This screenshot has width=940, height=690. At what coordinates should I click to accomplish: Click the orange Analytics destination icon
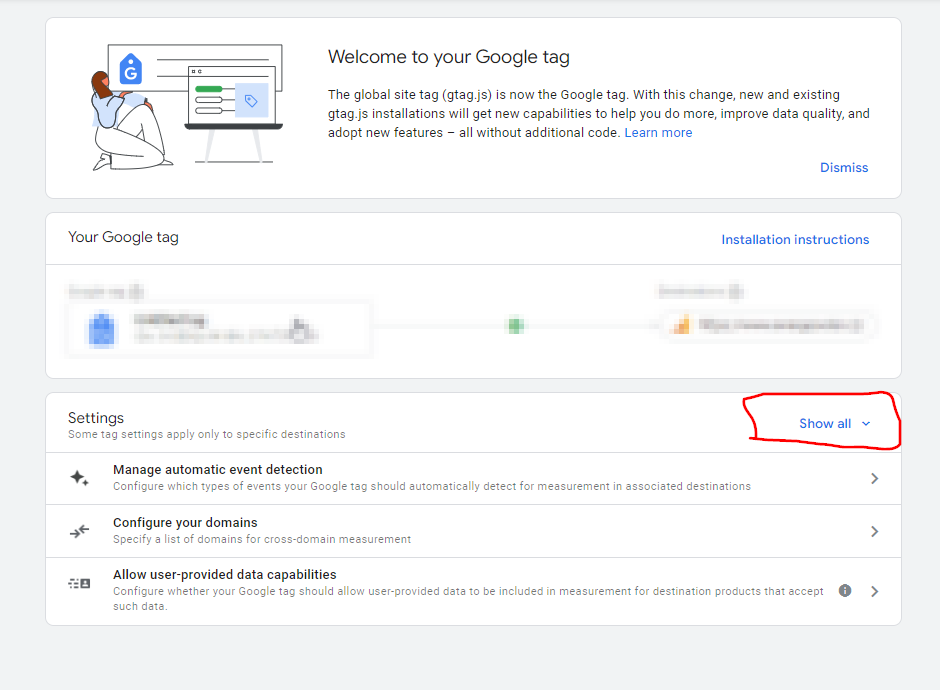pos(682,325)
